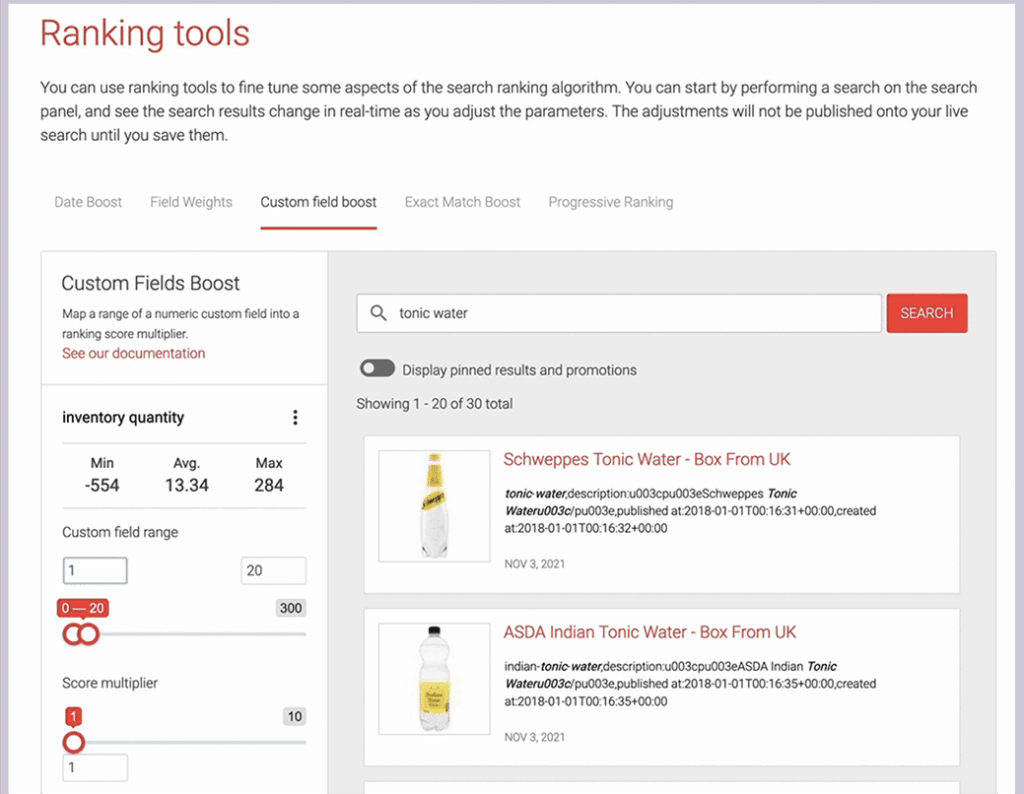Open the See our documentation link
Screen dimensions: 1024x794
[x=133, y=353]
